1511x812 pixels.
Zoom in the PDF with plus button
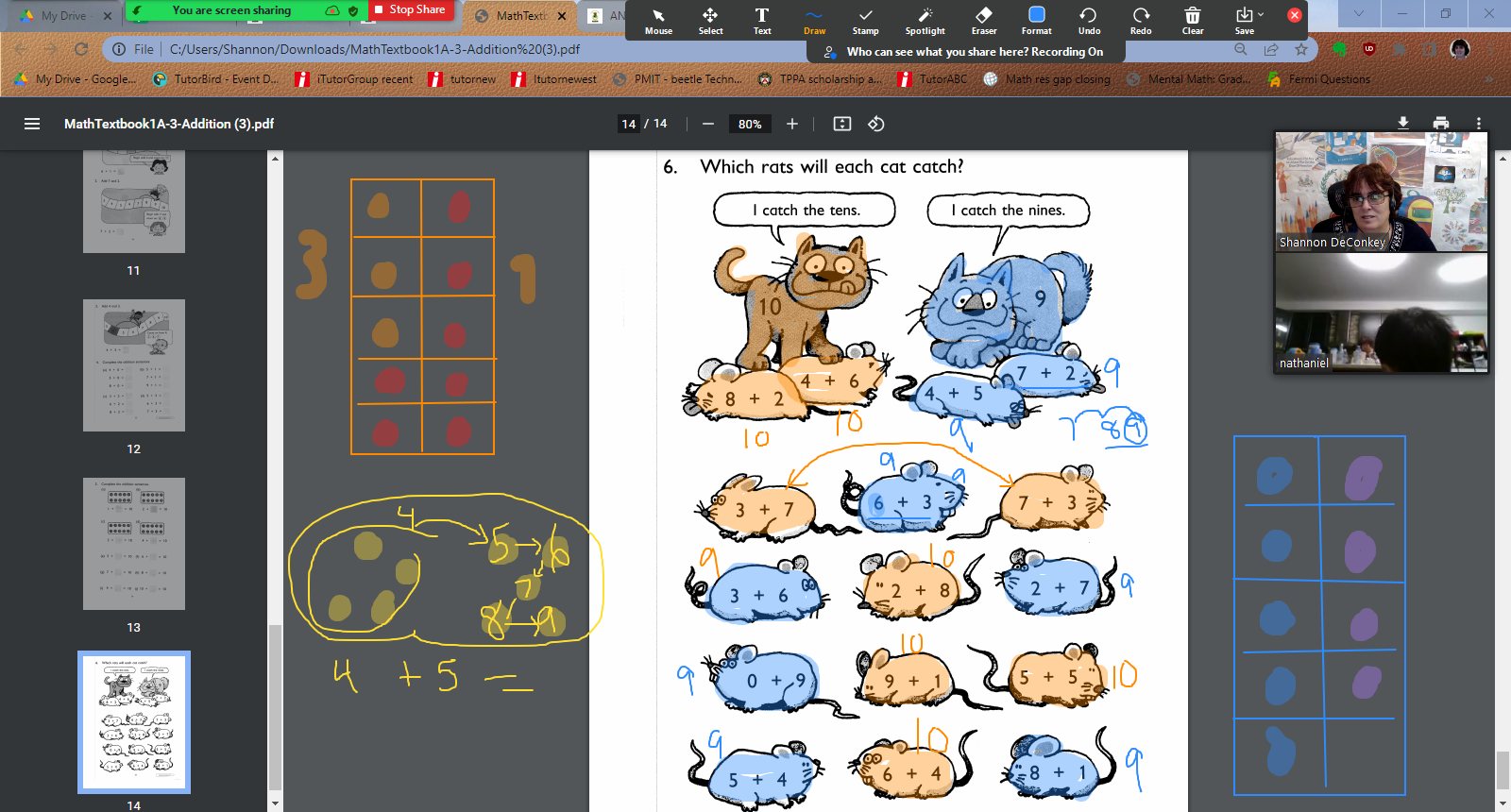(792, 124)
